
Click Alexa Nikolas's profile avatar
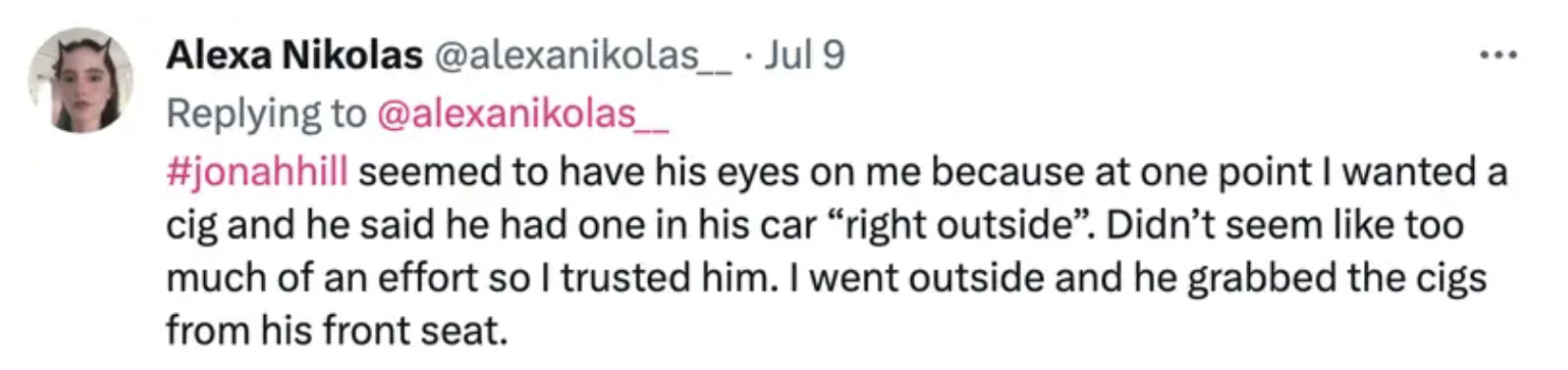click(81, 82)
